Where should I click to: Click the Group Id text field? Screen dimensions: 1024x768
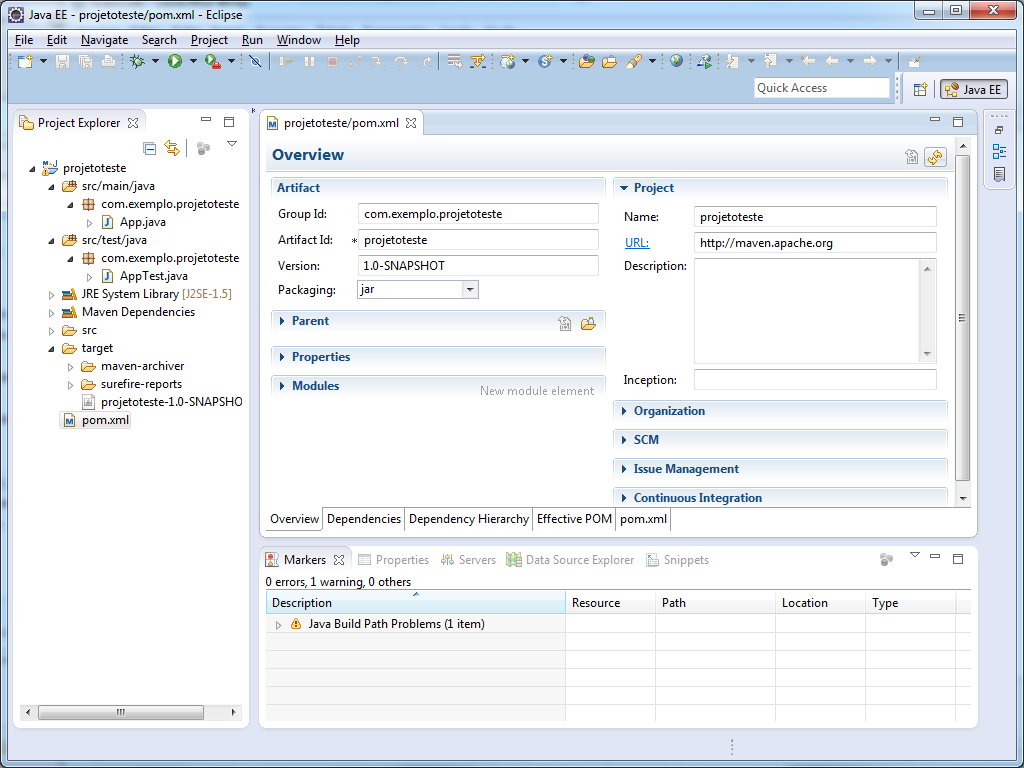click(x=478, y=214)
